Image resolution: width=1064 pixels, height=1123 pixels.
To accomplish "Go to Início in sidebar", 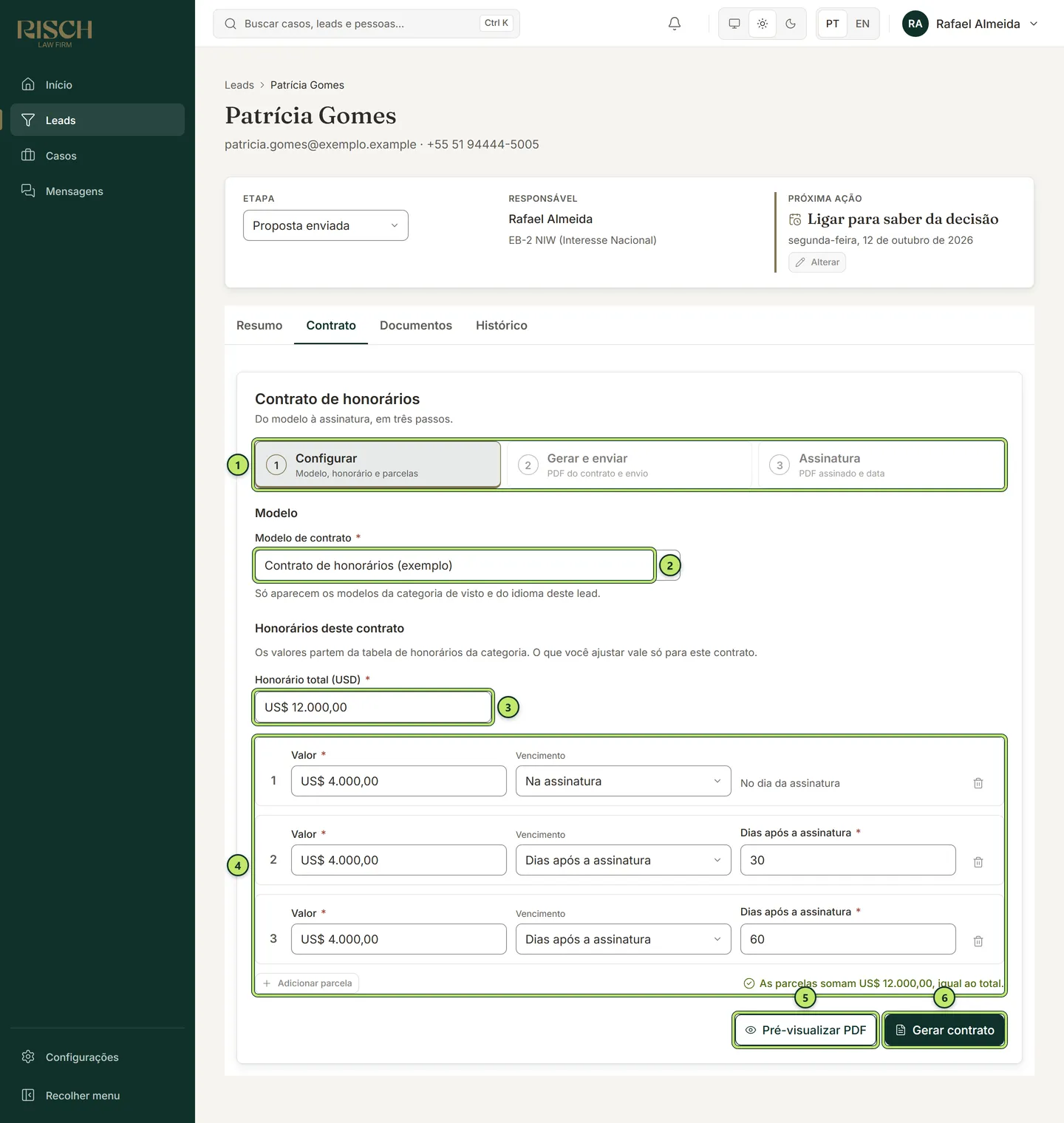I will (98, 84).
